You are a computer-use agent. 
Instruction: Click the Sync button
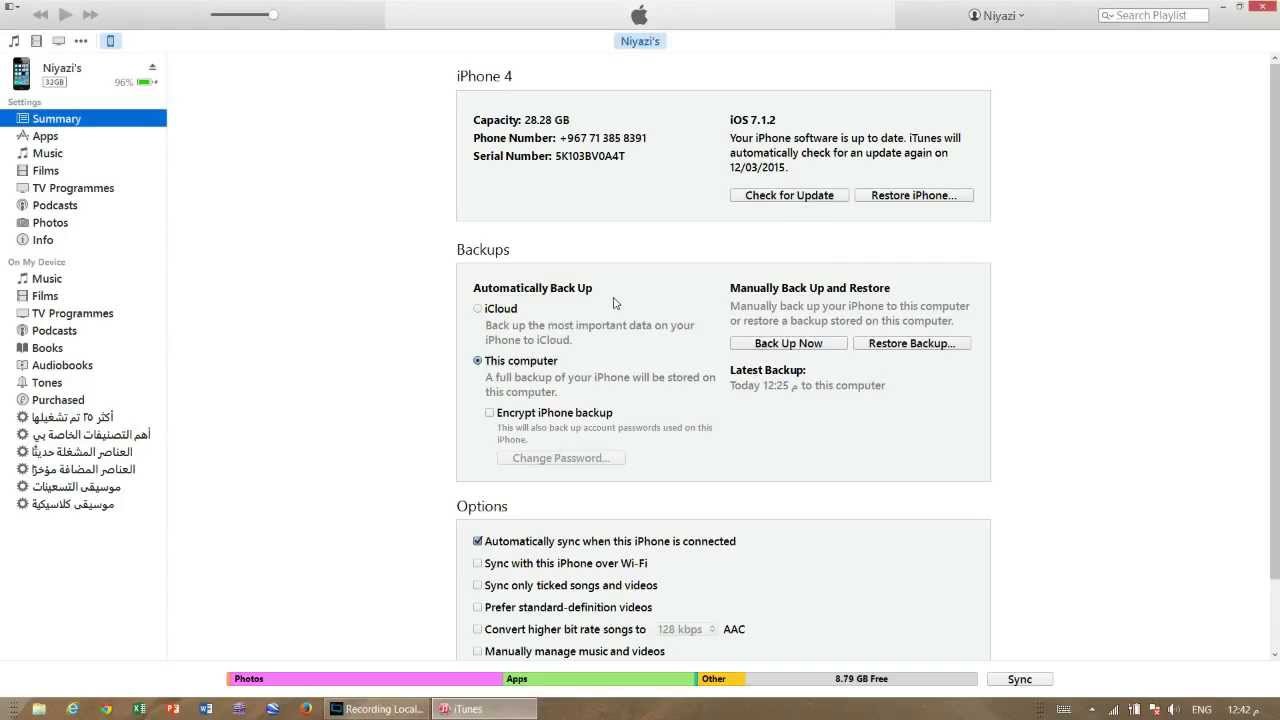click(1019, 679)
